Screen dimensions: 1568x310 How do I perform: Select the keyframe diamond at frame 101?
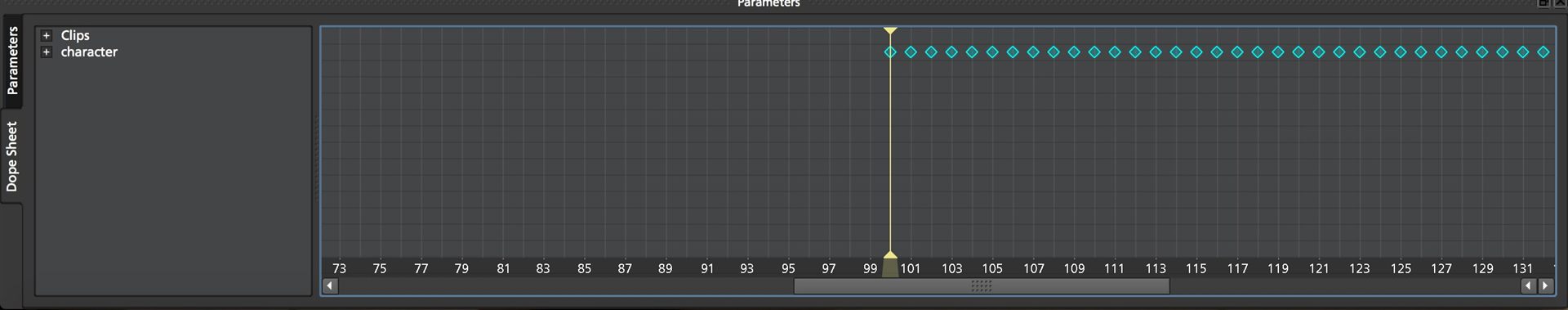coord(911,52)
